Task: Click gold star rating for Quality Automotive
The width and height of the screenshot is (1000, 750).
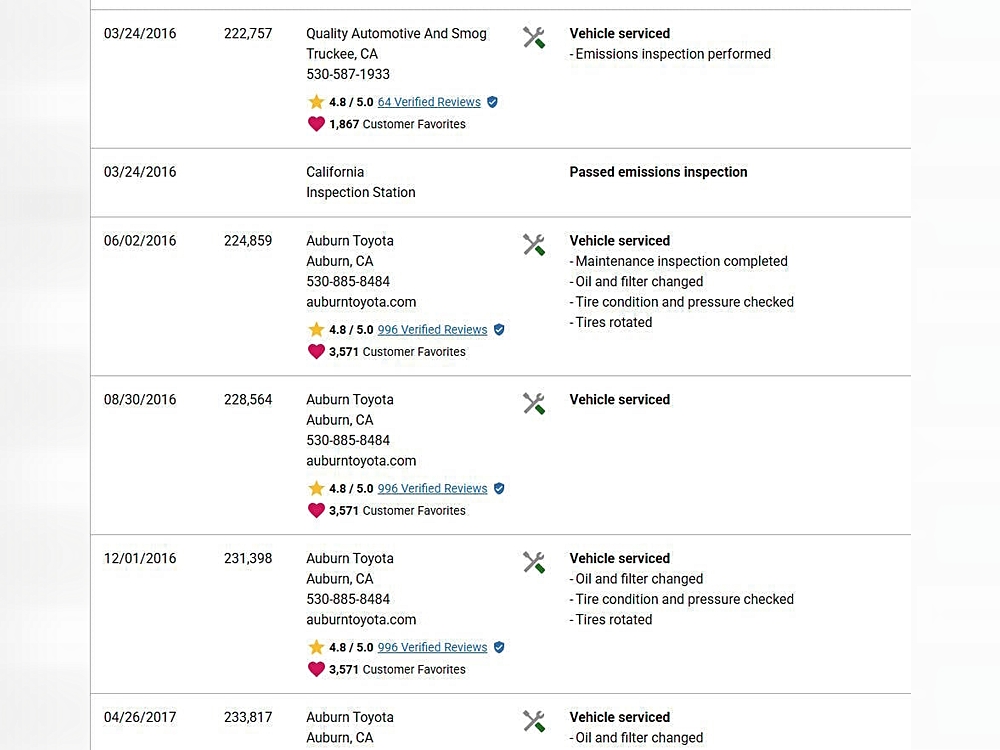Action: [316, 102]
